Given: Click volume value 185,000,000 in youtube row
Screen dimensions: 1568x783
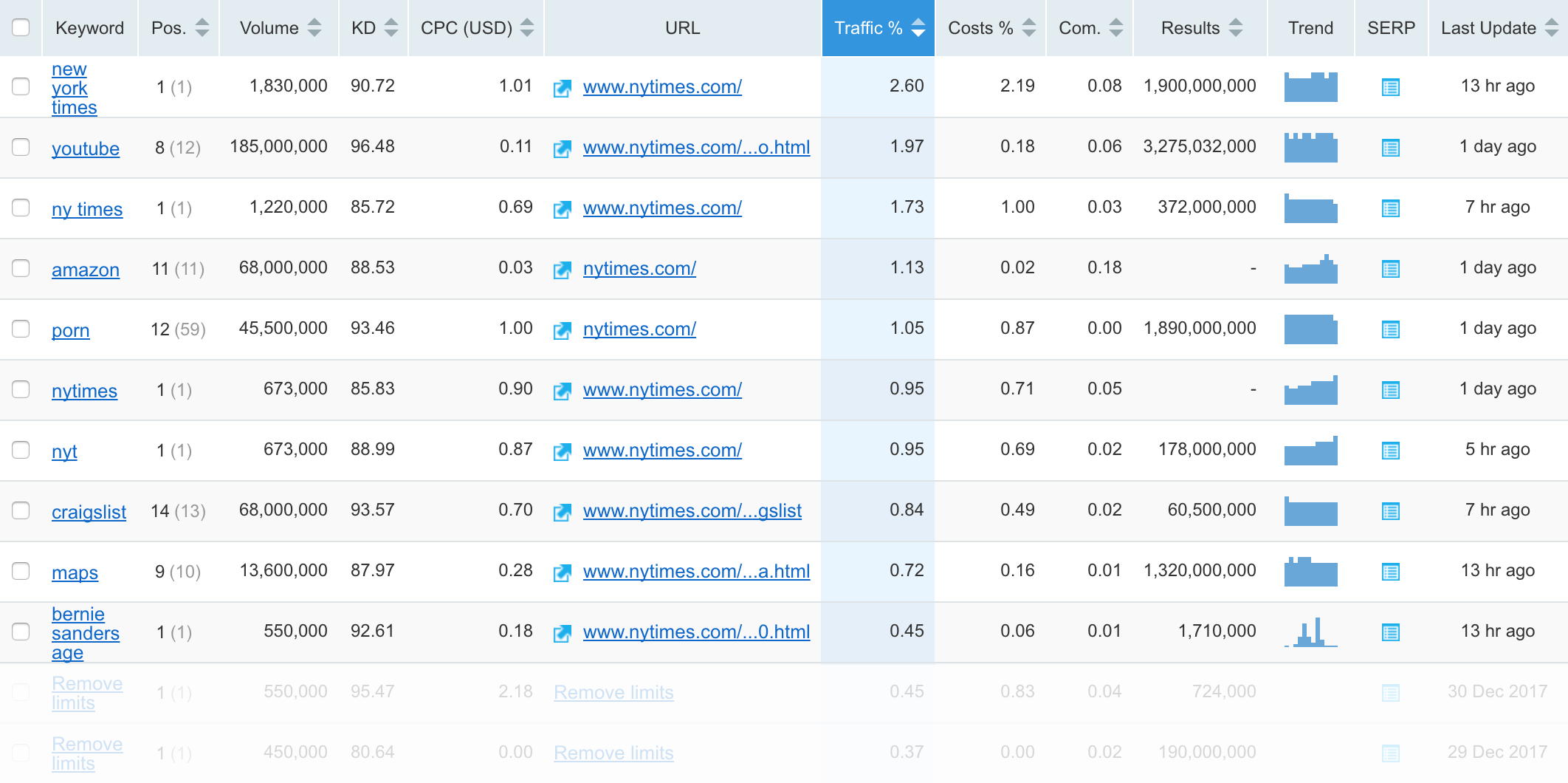Looking at the screenshot, I should [x=278, y=146].
